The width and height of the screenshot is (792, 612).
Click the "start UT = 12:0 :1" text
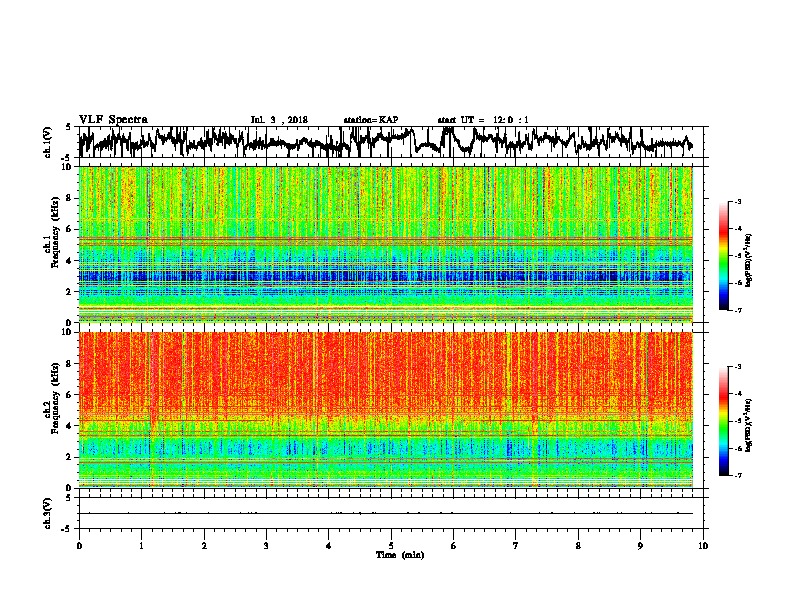483,120
